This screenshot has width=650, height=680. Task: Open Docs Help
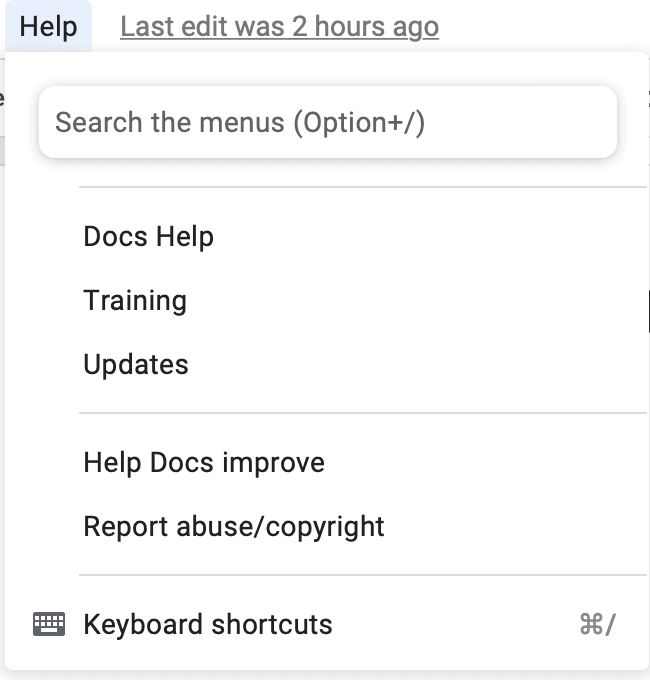coord(327,236)
